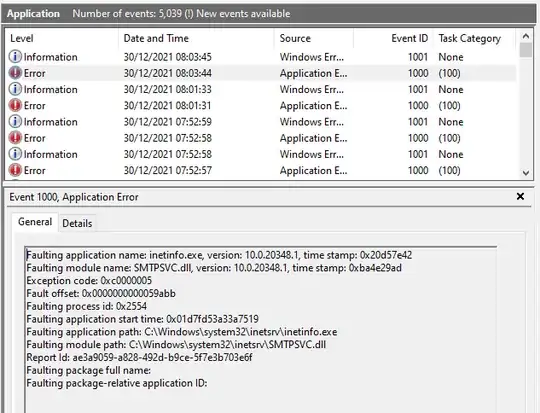This screenshot has width=540, height=413.
Task: Sort by Date and Time column
Action: (x=196, y=38)
